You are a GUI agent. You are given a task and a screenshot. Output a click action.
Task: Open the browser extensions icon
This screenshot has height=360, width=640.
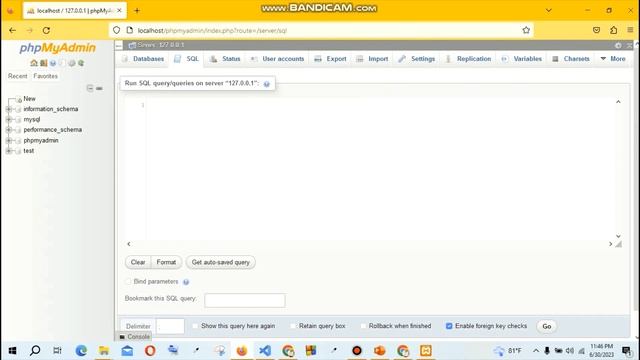(x=613, y=30)
